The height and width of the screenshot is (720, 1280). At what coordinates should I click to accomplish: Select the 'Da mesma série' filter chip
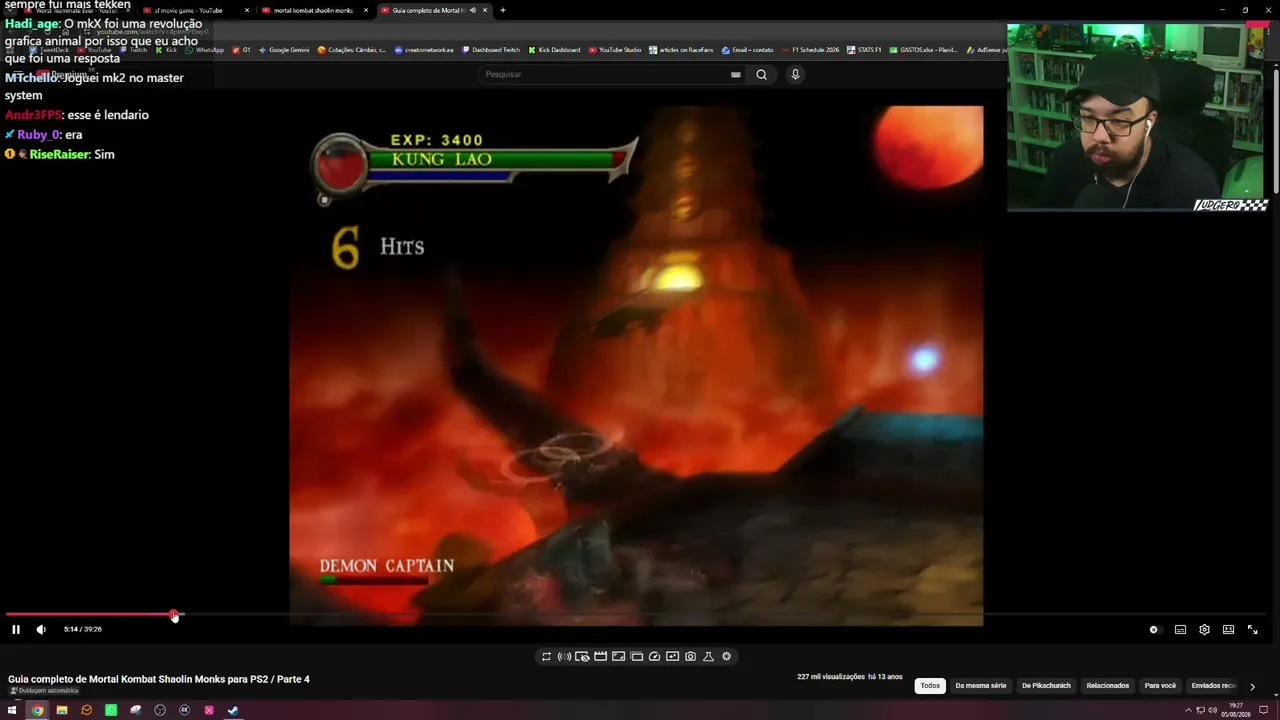(x=980, y=686)
